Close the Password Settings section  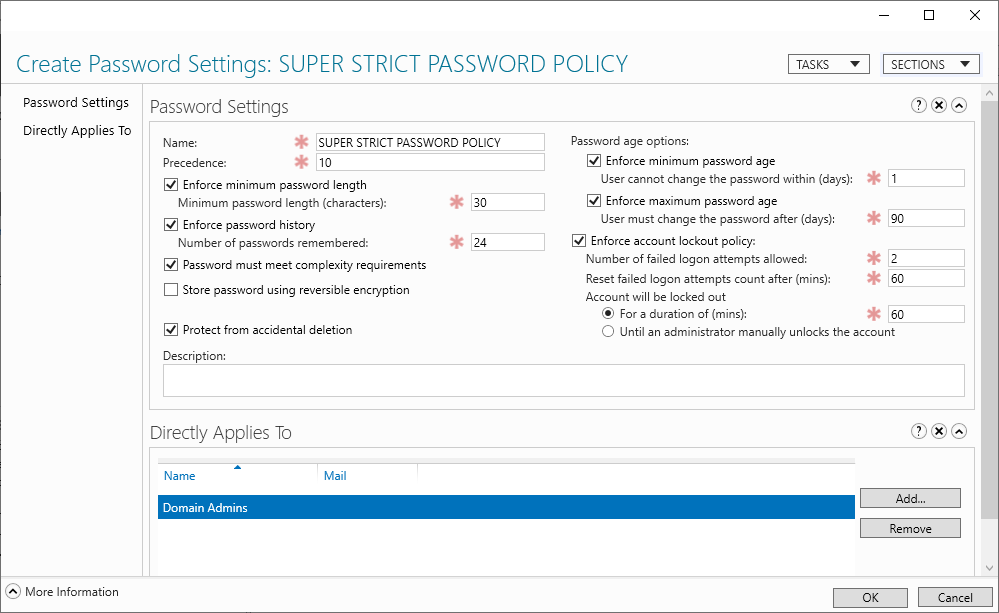tap(938, 105)
